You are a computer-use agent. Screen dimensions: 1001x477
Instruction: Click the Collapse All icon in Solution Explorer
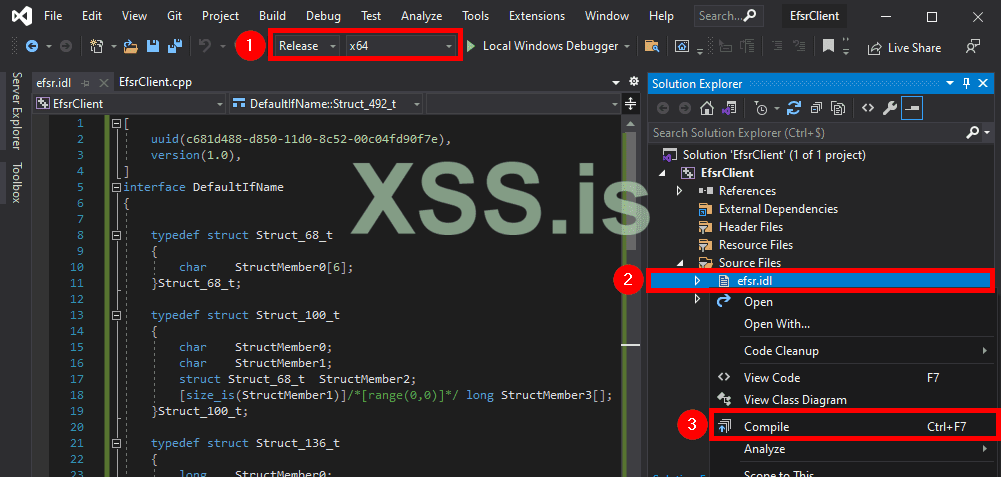click(817, 109)
